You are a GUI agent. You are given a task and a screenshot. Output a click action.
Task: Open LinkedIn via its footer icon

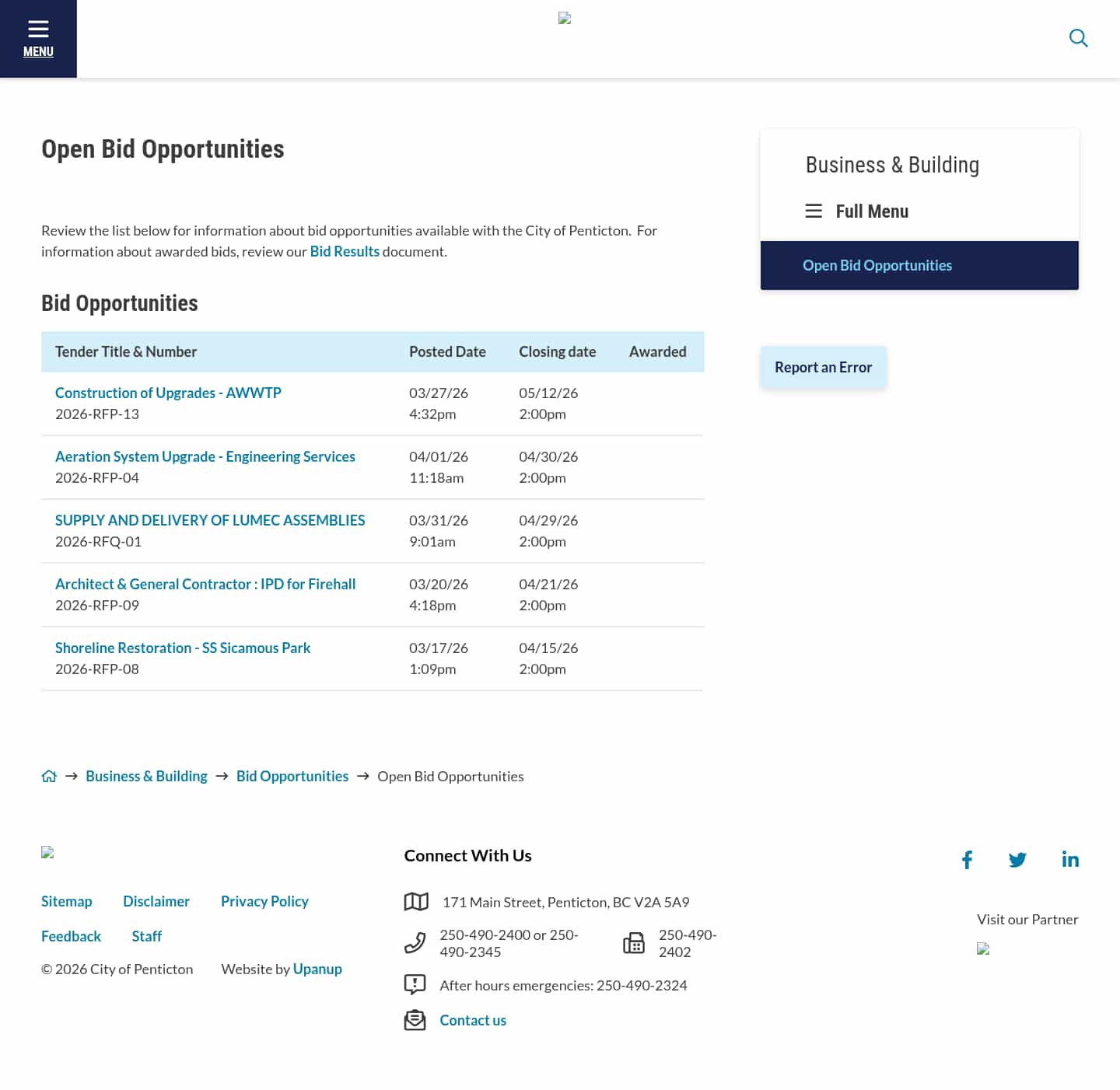[x=1070, y=859]
